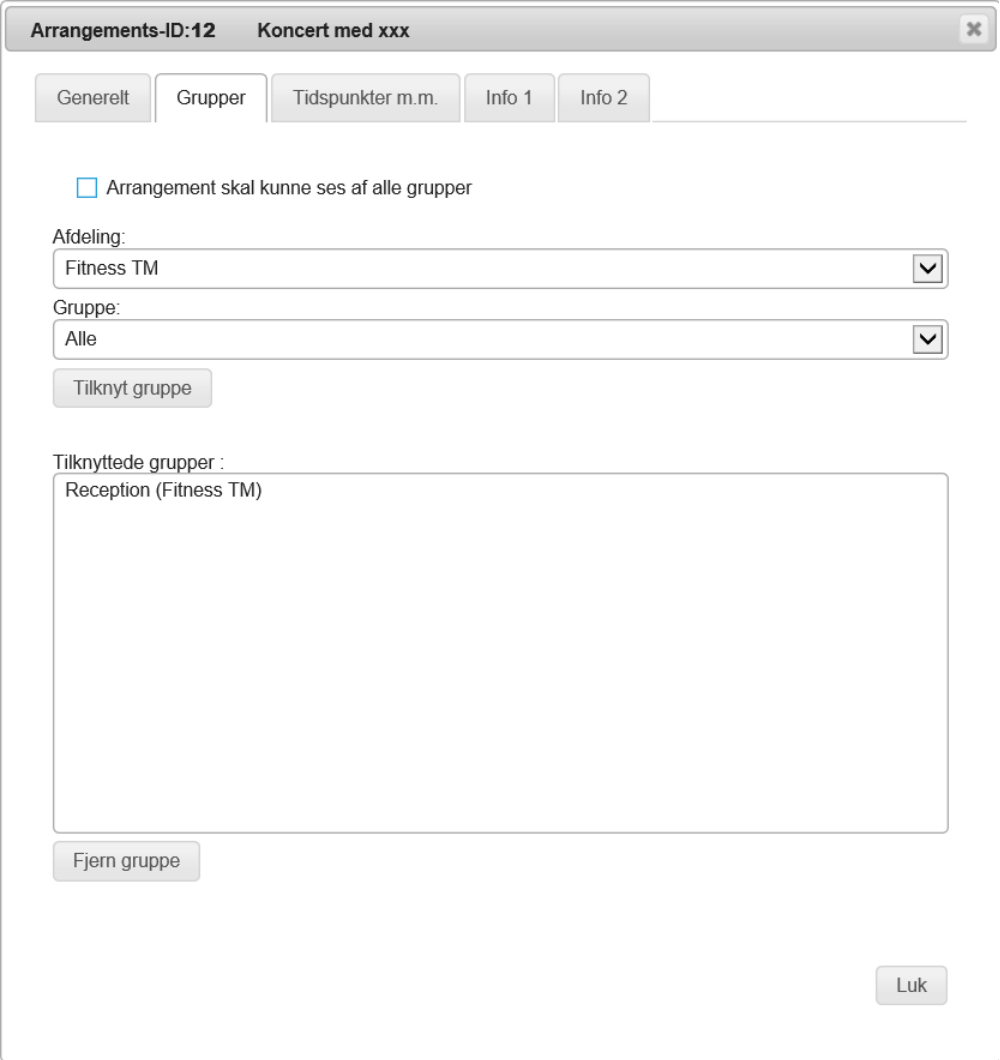Expand the Afdeling dropdown arrow
This screenshot has width=1000, height=1060.
point(929,269)
